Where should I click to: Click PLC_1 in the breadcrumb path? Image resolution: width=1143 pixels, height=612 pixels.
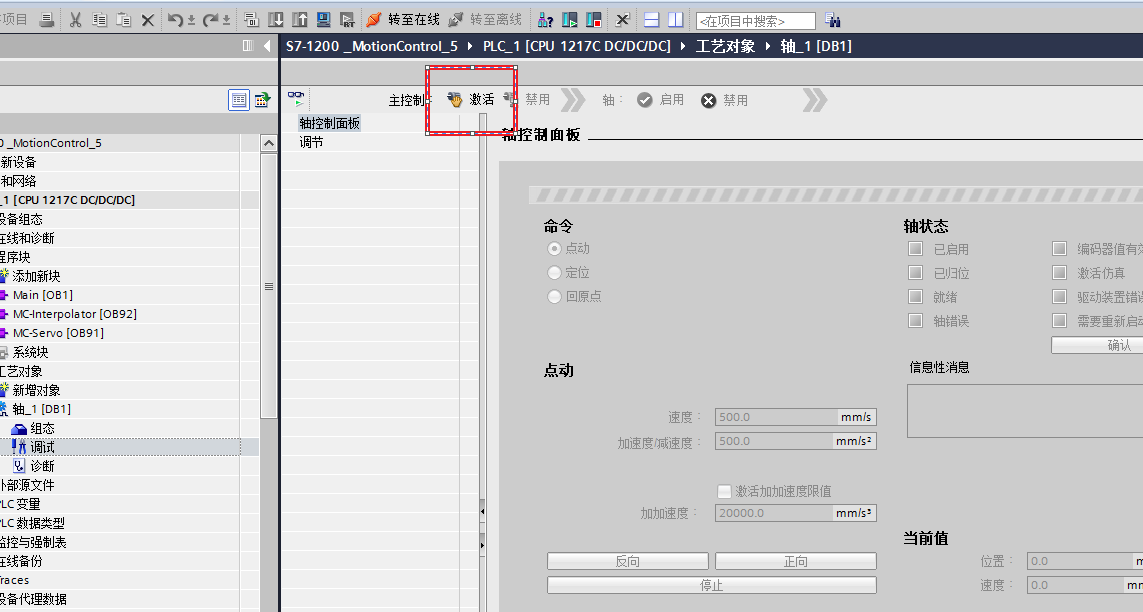tap(576, 46)
